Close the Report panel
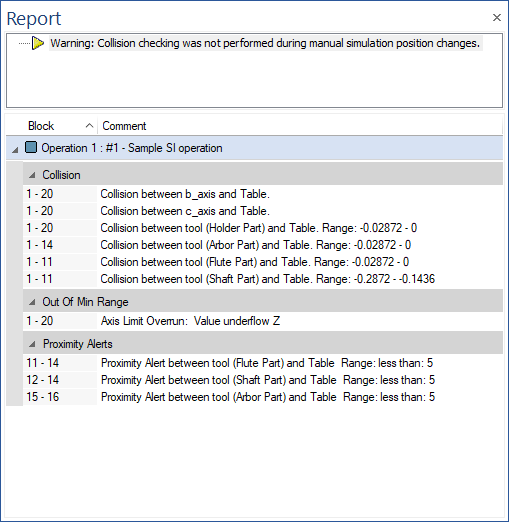The width and height of the screenshot is (509, 522). (x=497, y=18)
